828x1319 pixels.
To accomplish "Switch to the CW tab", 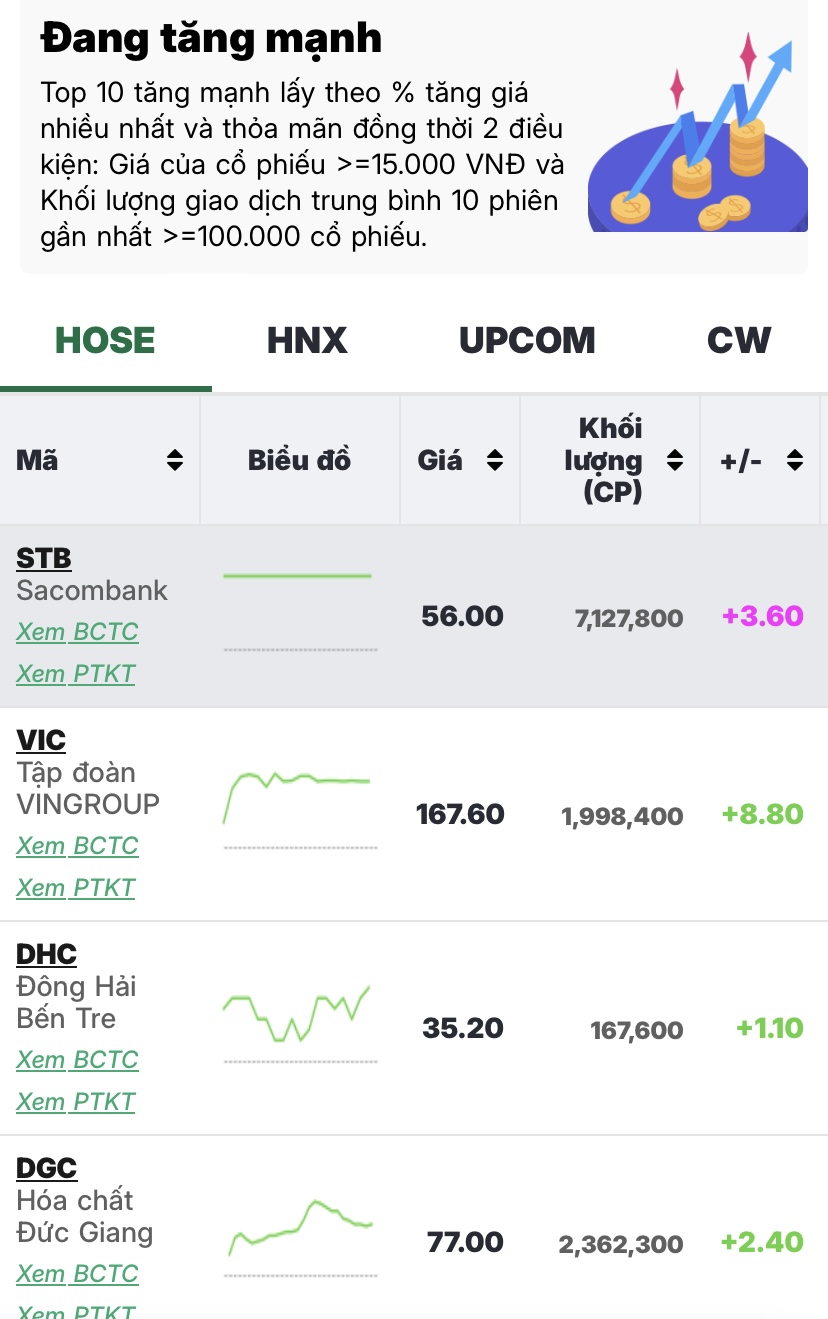I will tap(739, 341).
